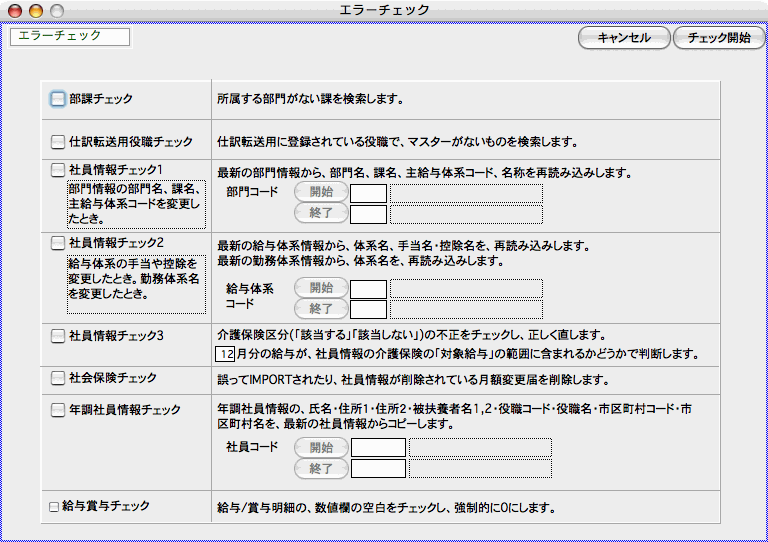Click the キャンセル button
The height and width of the screenshot is (542, 768).
[623, 38]
